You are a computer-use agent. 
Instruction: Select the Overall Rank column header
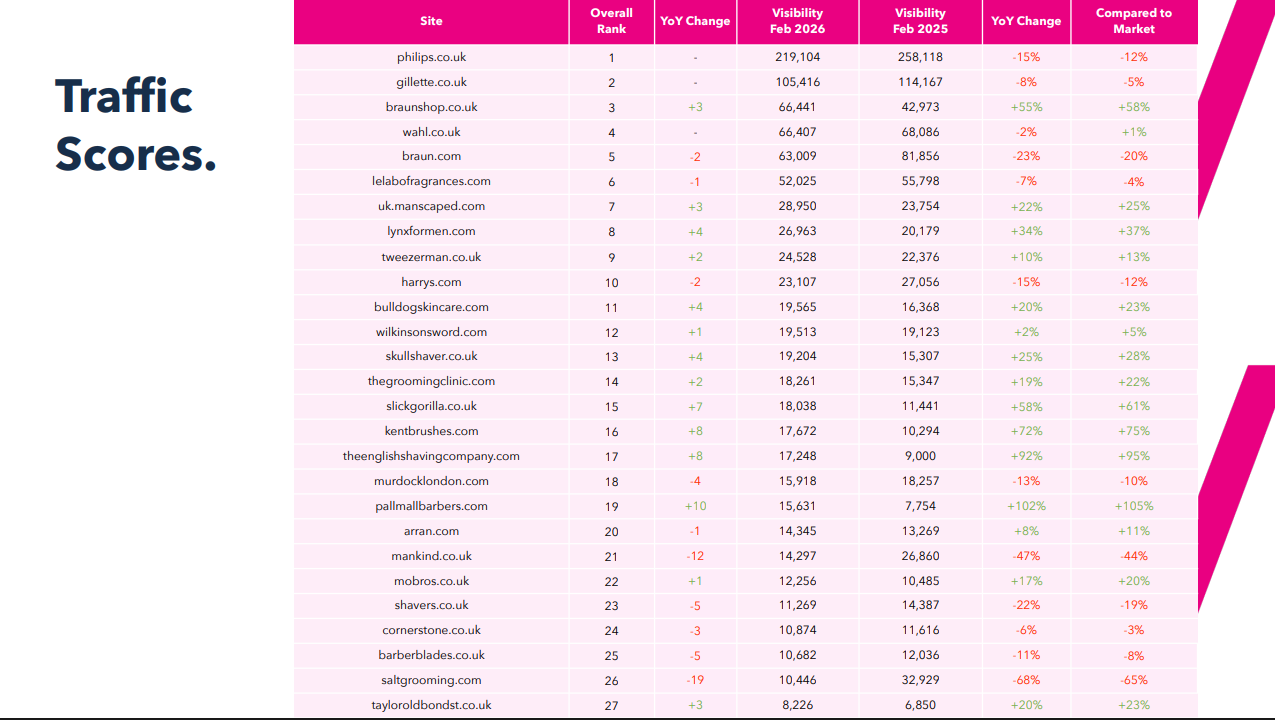point(611,21)
